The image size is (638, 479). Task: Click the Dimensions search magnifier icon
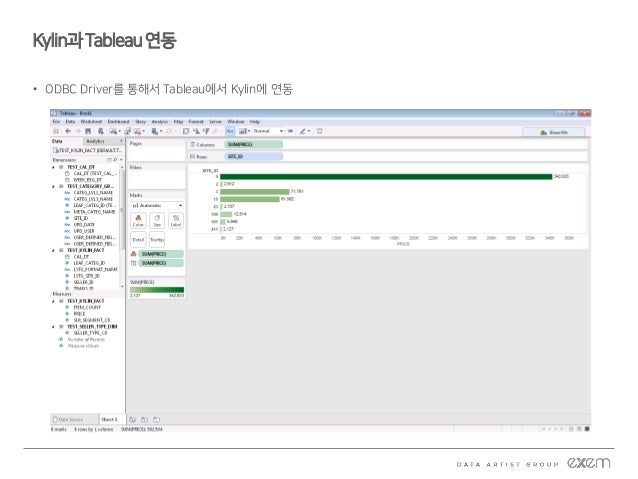tap(116, 160)
